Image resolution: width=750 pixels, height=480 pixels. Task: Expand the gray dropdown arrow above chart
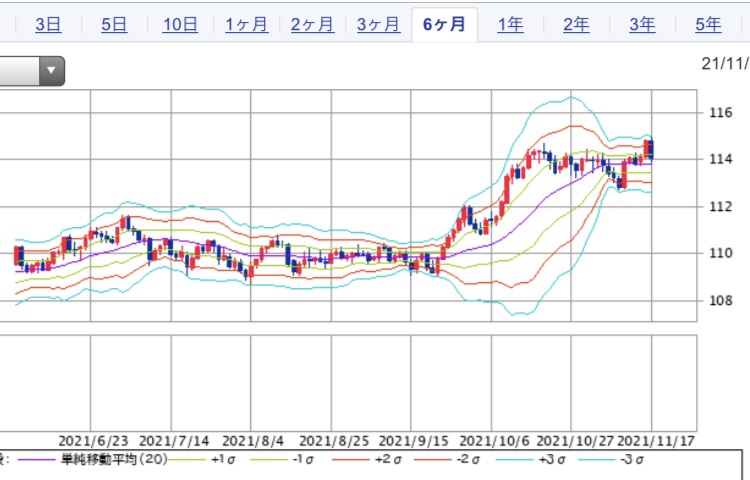coord(51,71)
